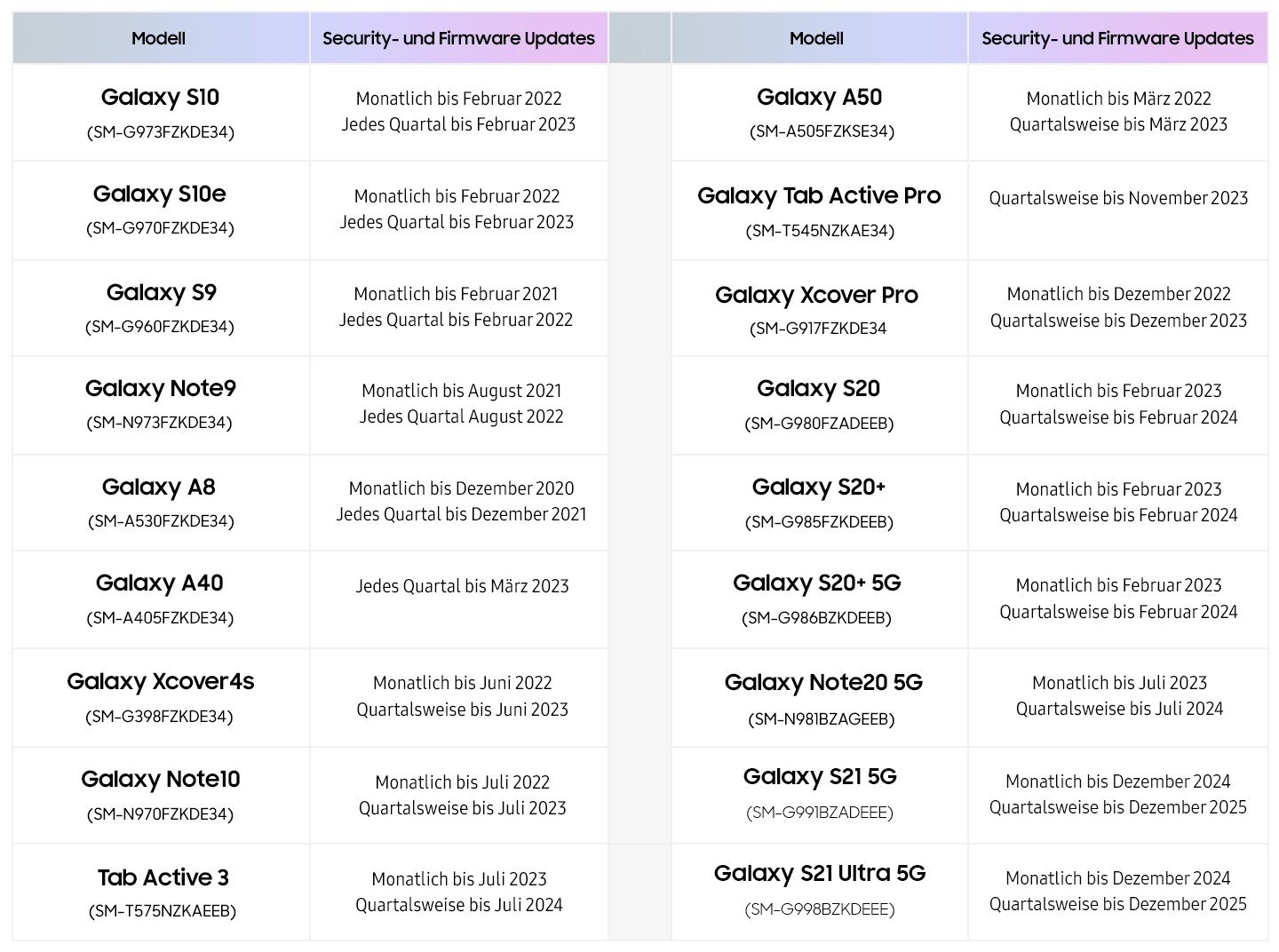Select Galaxy Xcover Pro update text

pyautogui.click(x=1119, y=307)
